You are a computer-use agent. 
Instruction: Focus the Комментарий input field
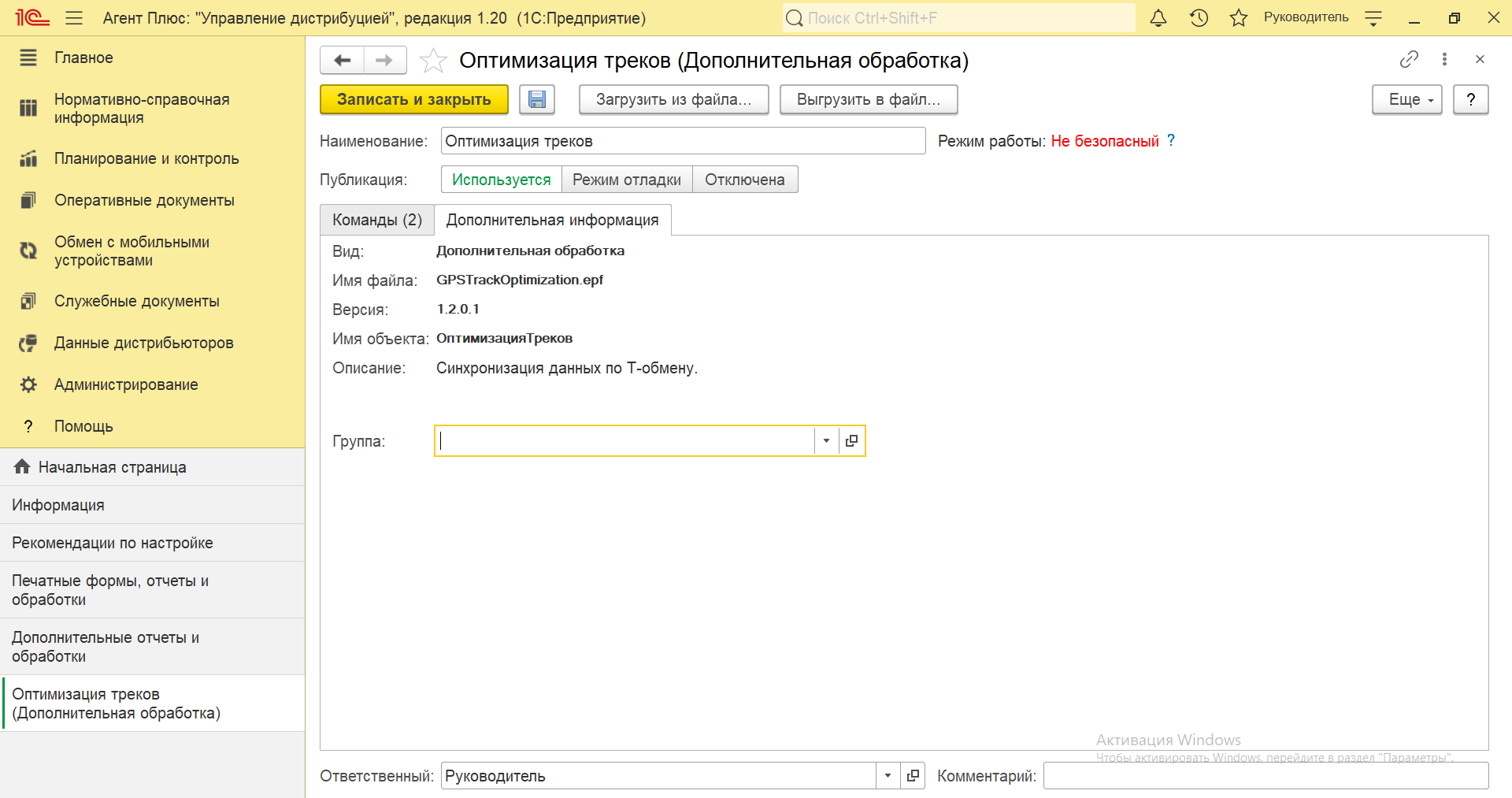tap(1266, 776)
